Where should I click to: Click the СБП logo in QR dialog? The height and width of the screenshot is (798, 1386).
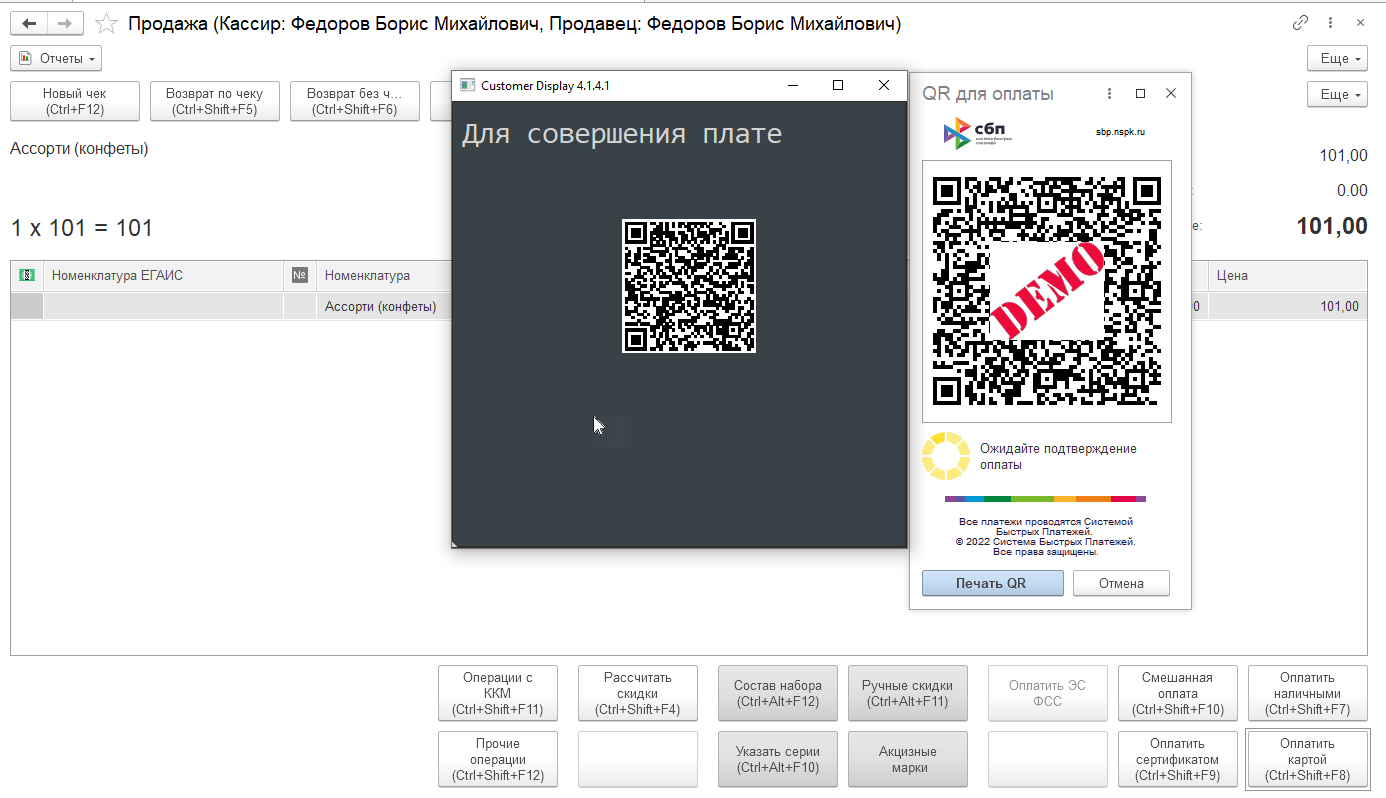tap(978, 132)
